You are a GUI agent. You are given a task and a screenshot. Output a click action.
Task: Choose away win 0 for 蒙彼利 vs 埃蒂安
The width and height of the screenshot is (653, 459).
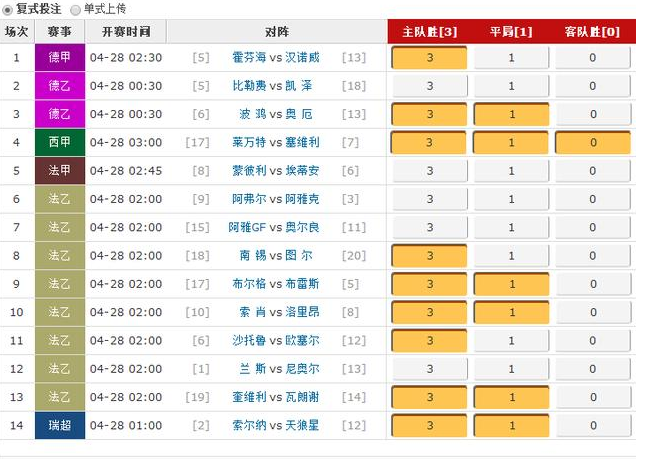coord(593,171)
